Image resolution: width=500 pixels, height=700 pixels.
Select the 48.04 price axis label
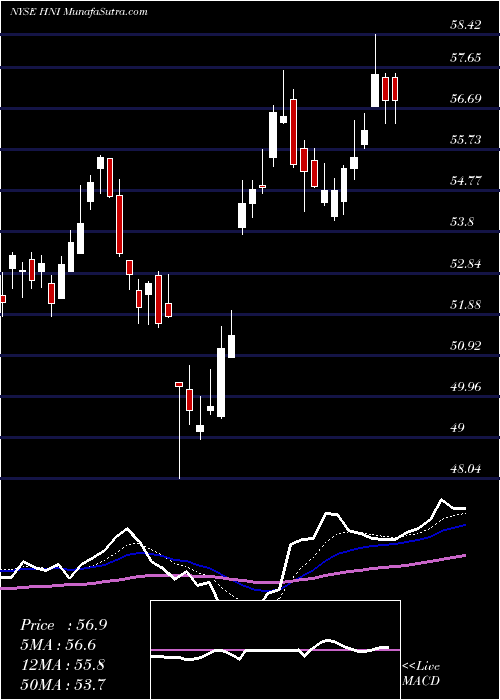(465, 469)
